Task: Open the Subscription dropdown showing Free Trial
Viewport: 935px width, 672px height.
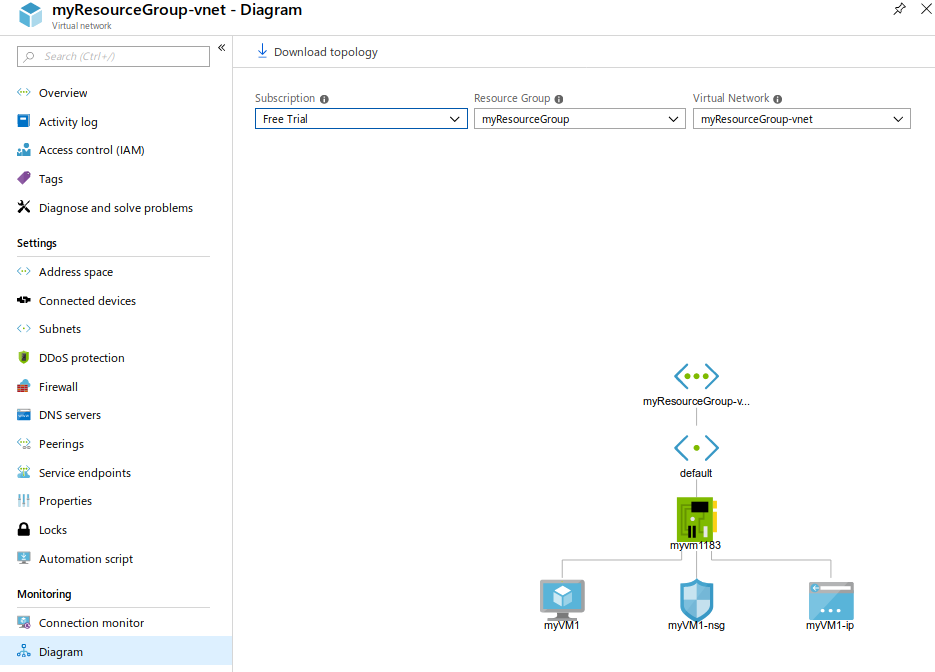Action: (x=361, y=118)
